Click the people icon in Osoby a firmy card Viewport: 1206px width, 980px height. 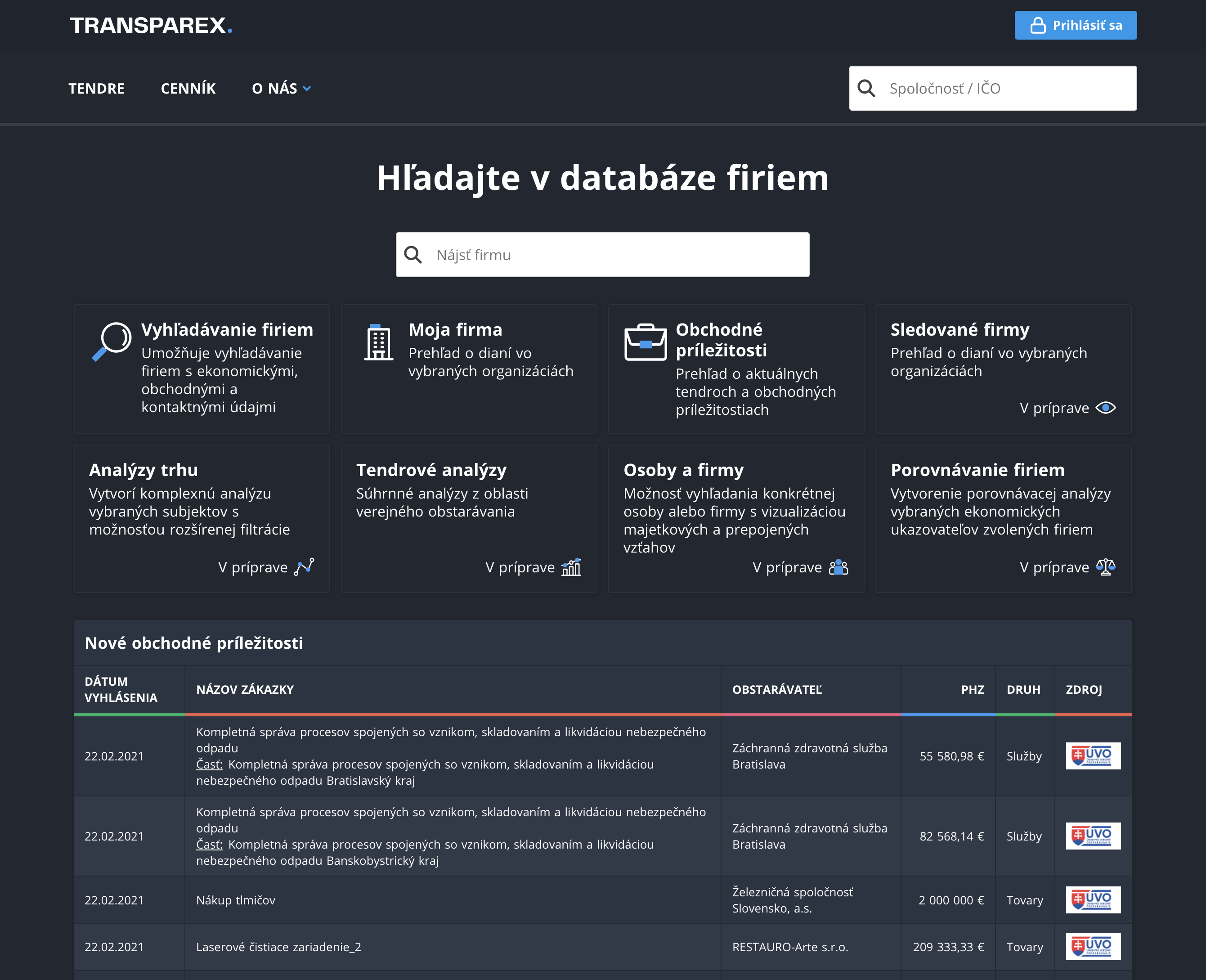tap(838, 567)
